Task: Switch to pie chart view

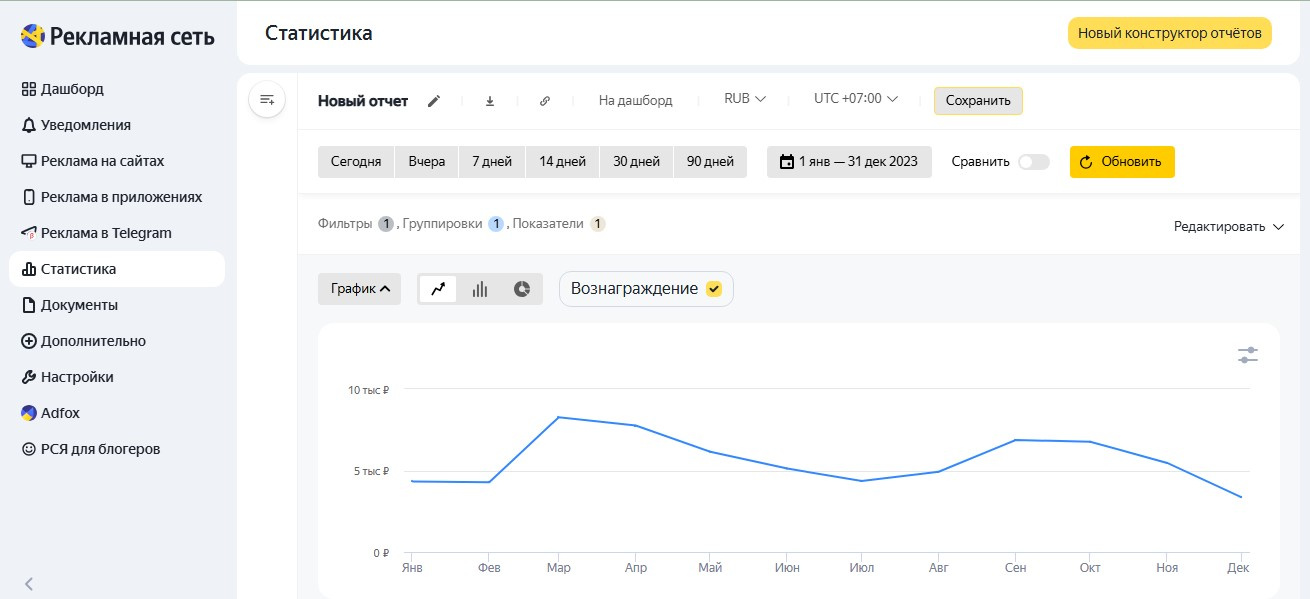Action: click(521, 289)
